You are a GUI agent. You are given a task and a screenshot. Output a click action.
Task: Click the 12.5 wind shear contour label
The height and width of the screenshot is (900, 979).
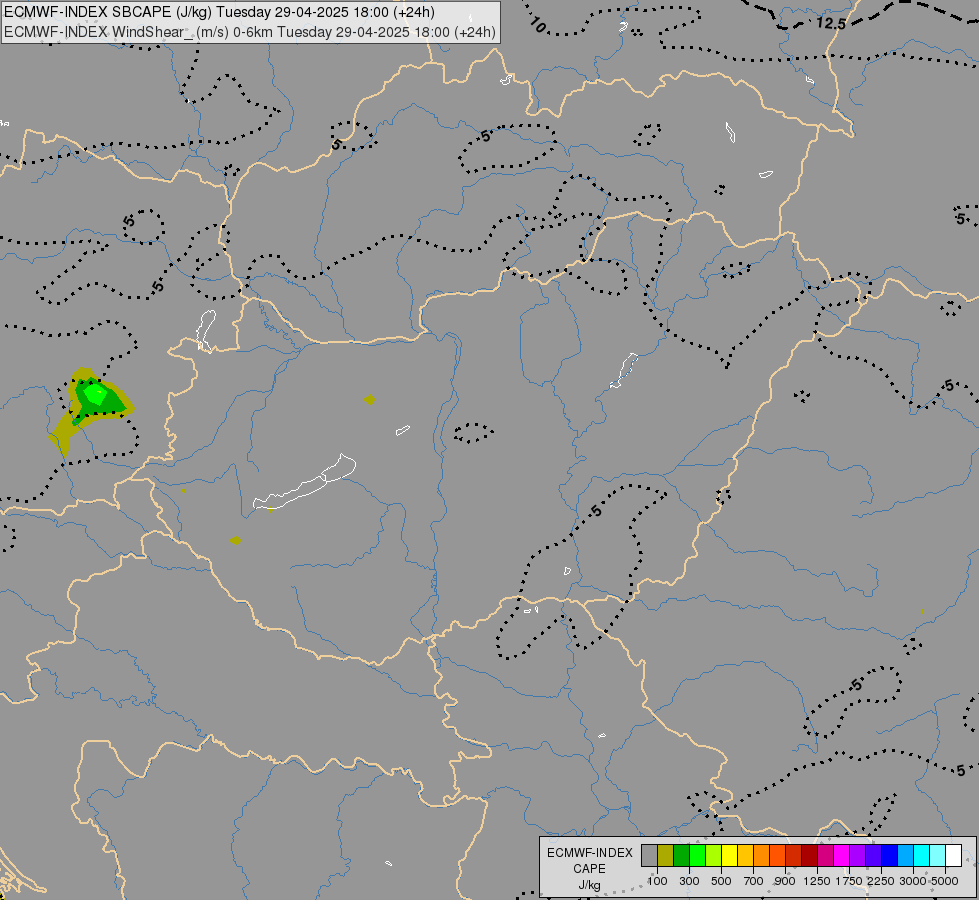(x=831, y=24)
